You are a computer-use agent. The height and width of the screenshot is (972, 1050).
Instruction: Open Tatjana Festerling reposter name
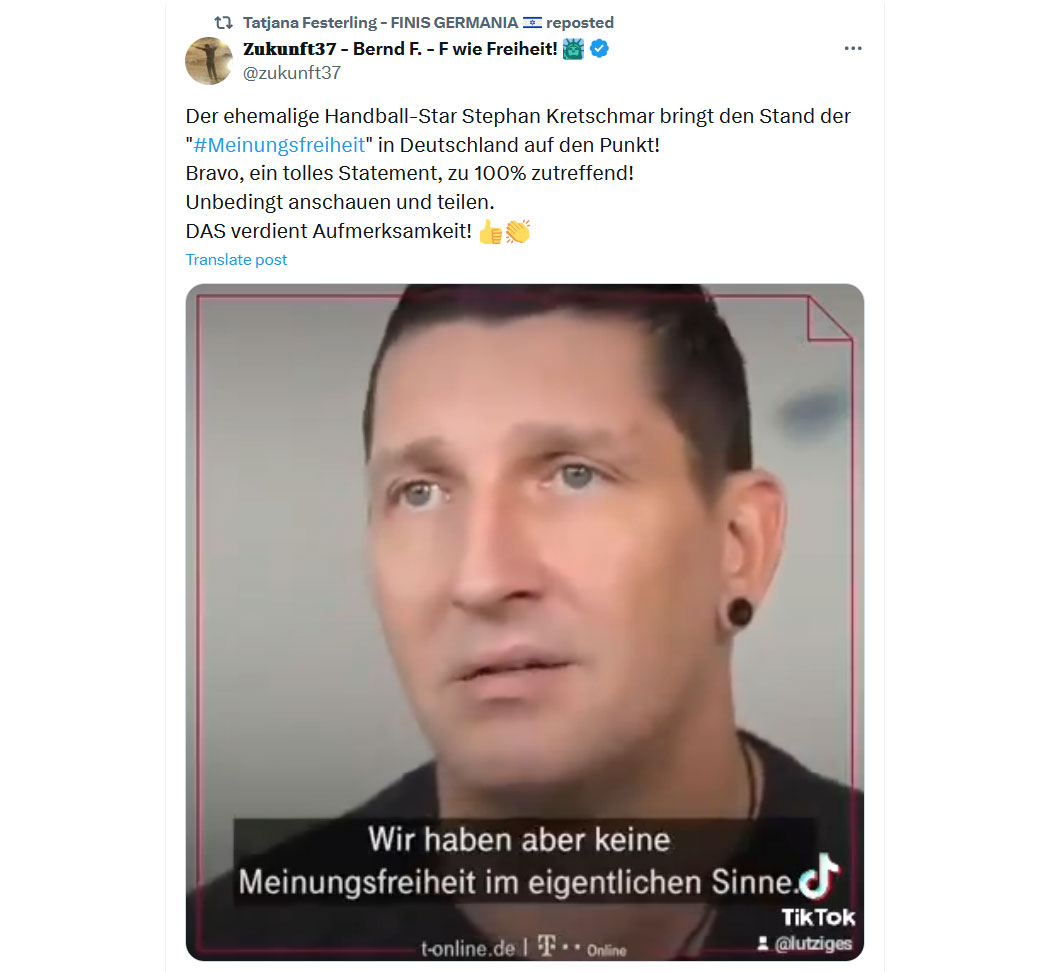[x=380, y=23]
